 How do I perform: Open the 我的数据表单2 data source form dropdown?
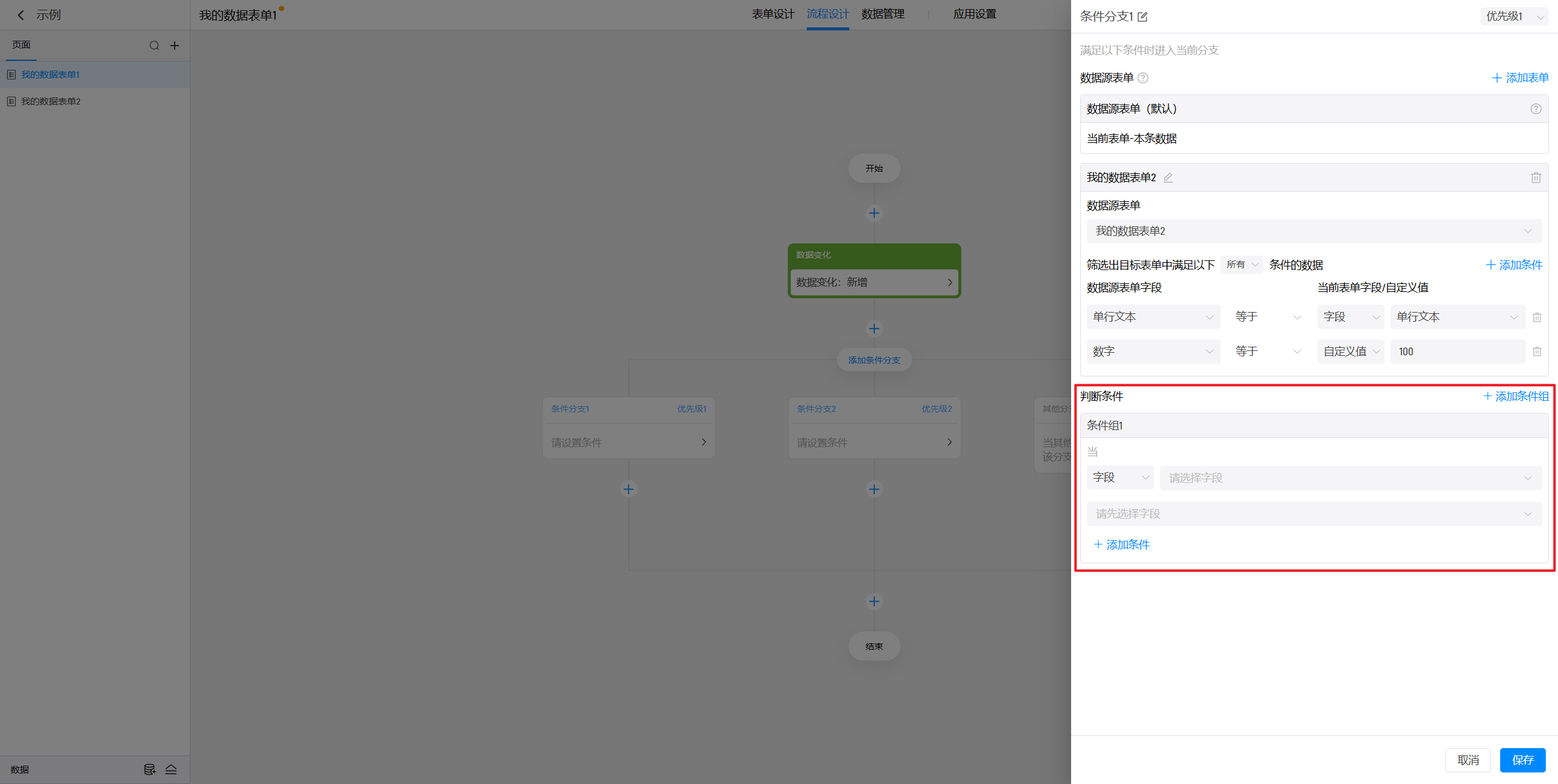pyautogui.click(x=1313, y=231)
